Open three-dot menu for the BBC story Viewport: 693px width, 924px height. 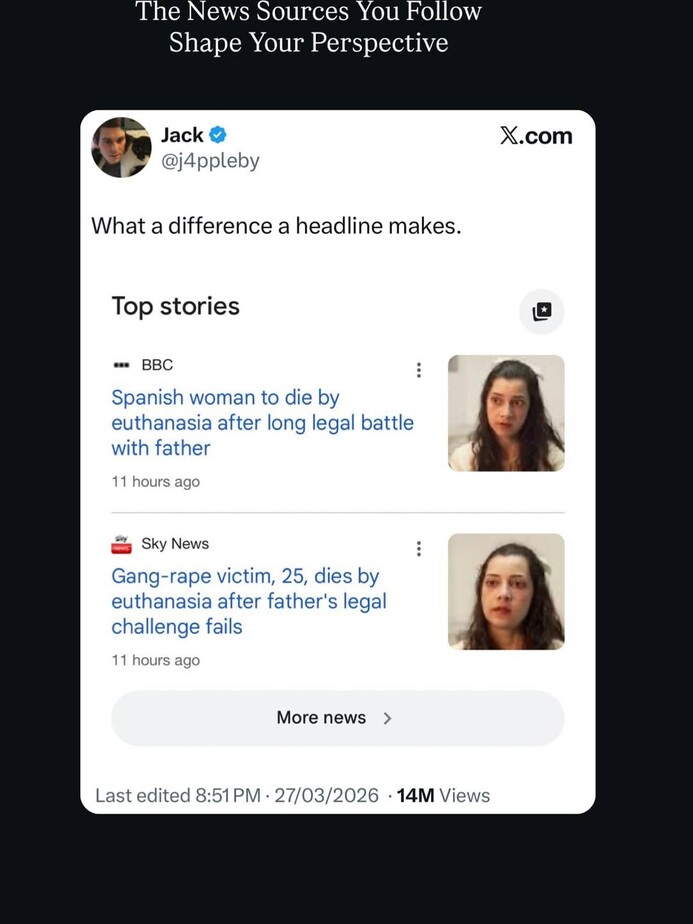418,370
